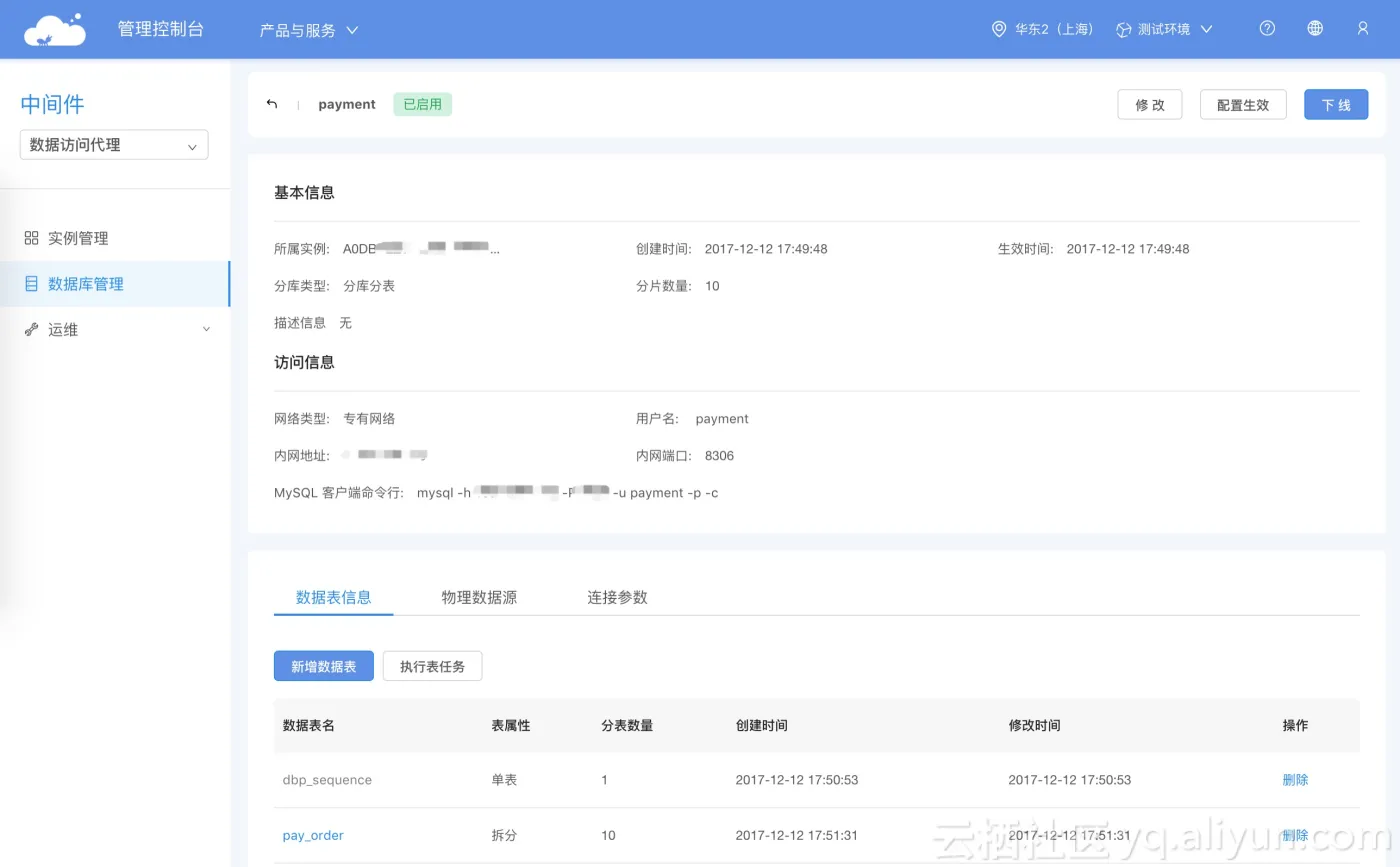This screenshot has width=1400, height=867.
Task: Open the pay_order table link
Action: pyautogui.click(x=313, y=835)
